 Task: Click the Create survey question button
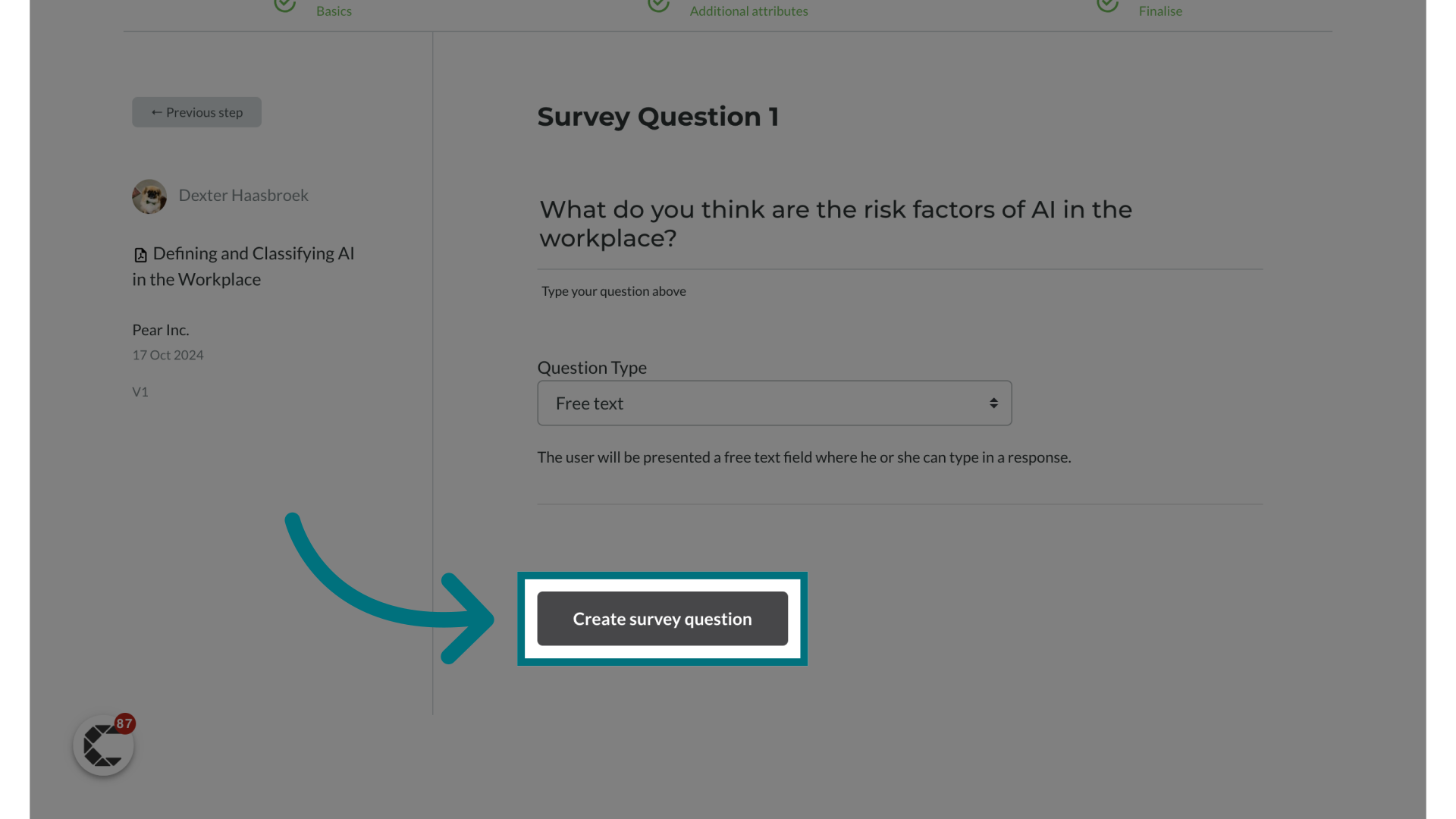tap(662, 618)
